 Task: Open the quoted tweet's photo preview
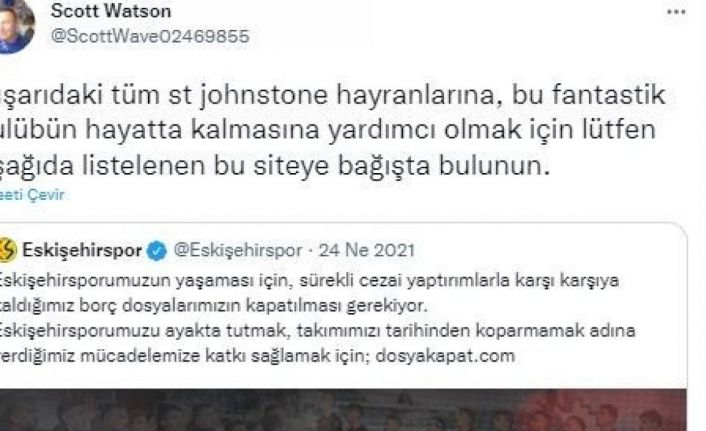pyautogui.click(x=343, y=410)
